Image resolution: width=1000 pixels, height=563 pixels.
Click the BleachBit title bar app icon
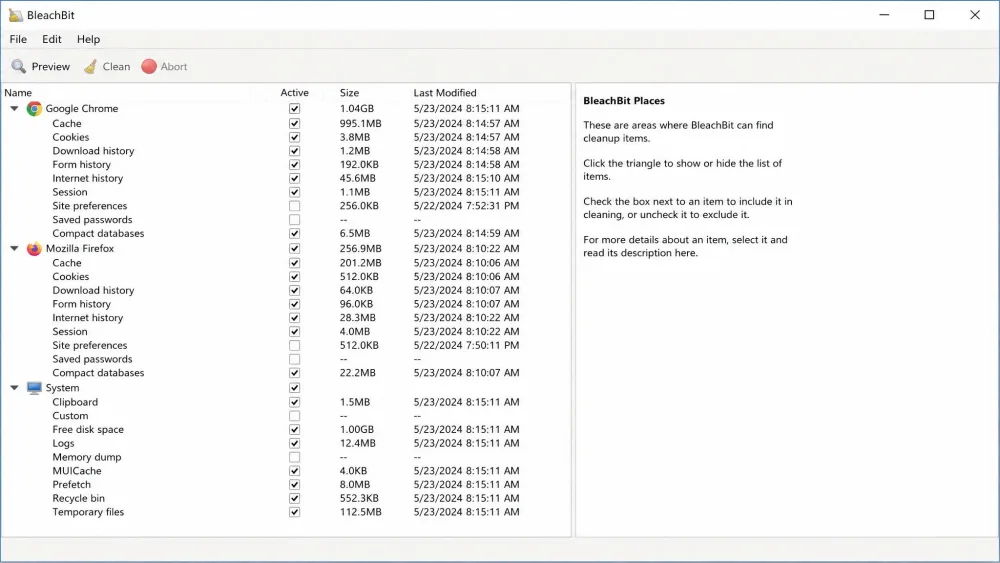(x=15, y=15)
